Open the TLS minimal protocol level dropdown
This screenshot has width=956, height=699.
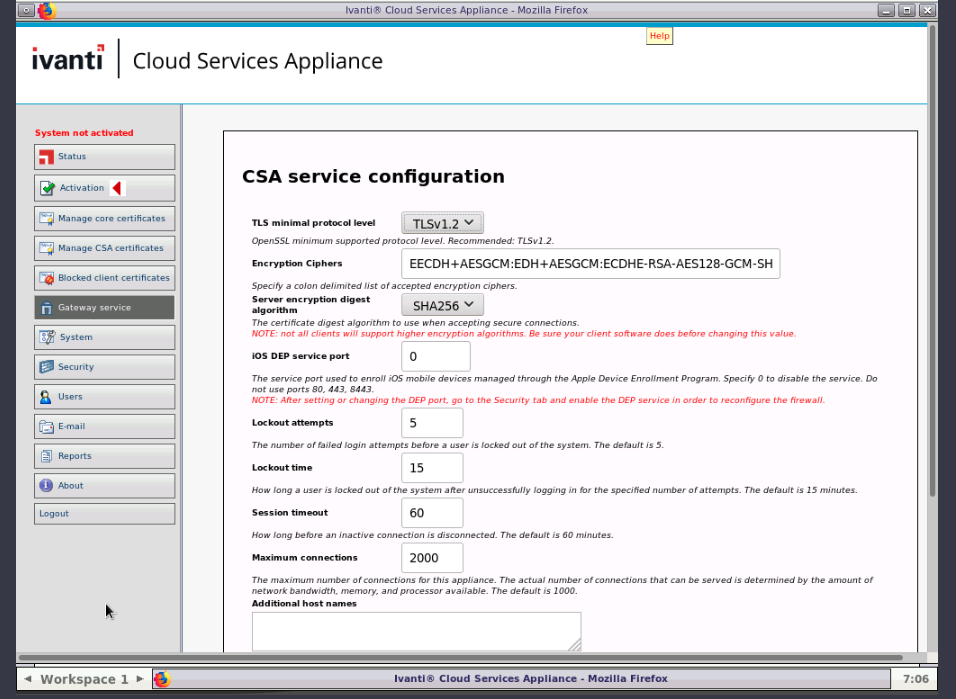[x=442, y=223]
